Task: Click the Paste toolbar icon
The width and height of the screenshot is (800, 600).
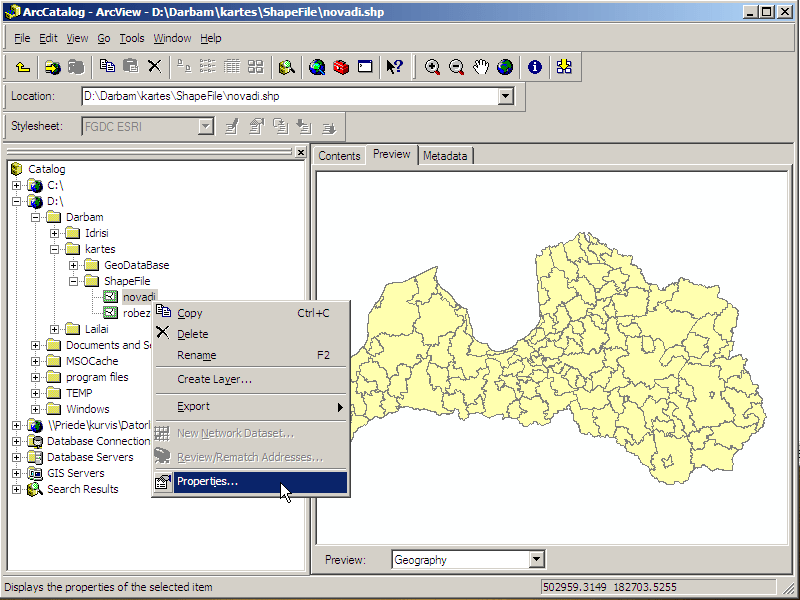Action: (131, 66)
